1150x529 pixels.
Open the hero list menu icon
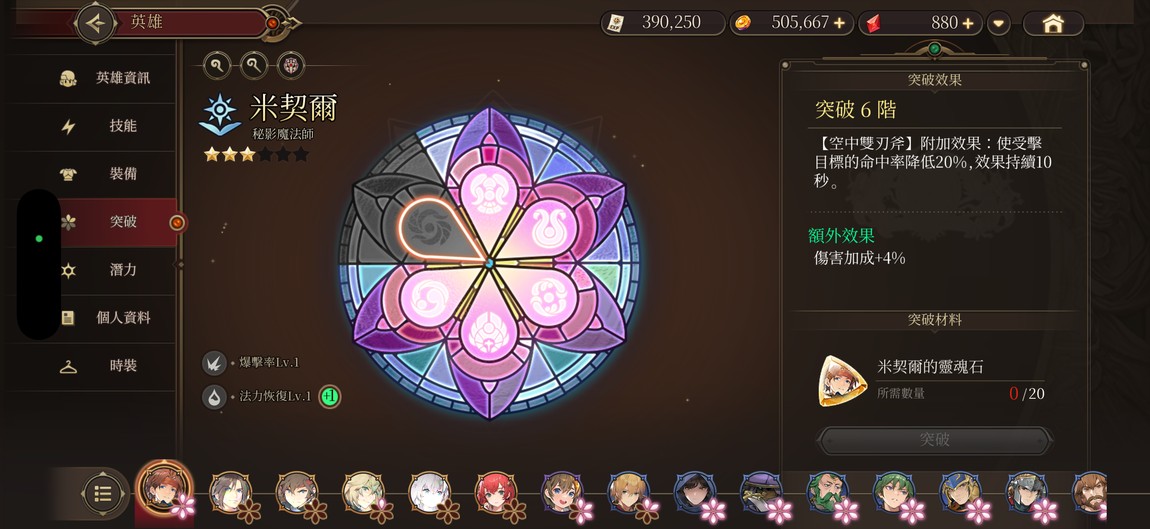click(x=103, y=493)
